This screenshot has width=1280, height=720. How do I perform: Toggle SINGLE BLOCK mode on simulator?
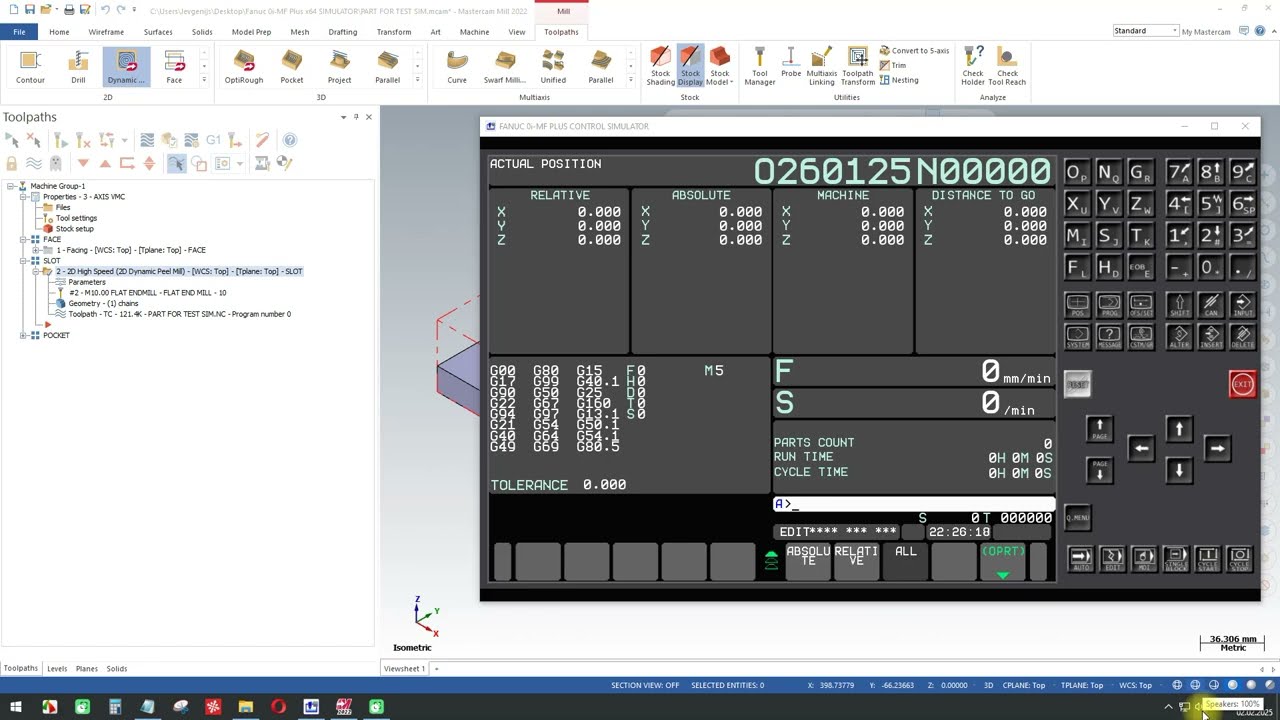click(1176, 559)
